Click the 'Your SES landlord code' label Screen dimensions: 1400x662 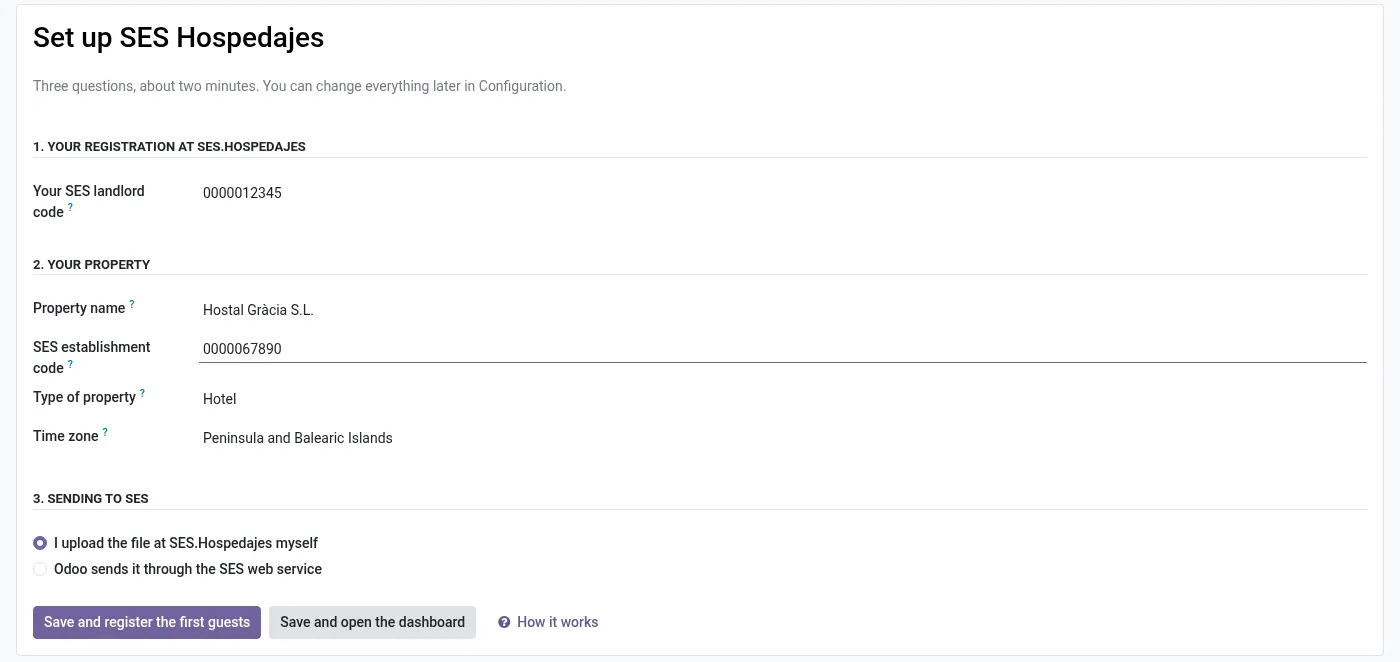point(89,201)
